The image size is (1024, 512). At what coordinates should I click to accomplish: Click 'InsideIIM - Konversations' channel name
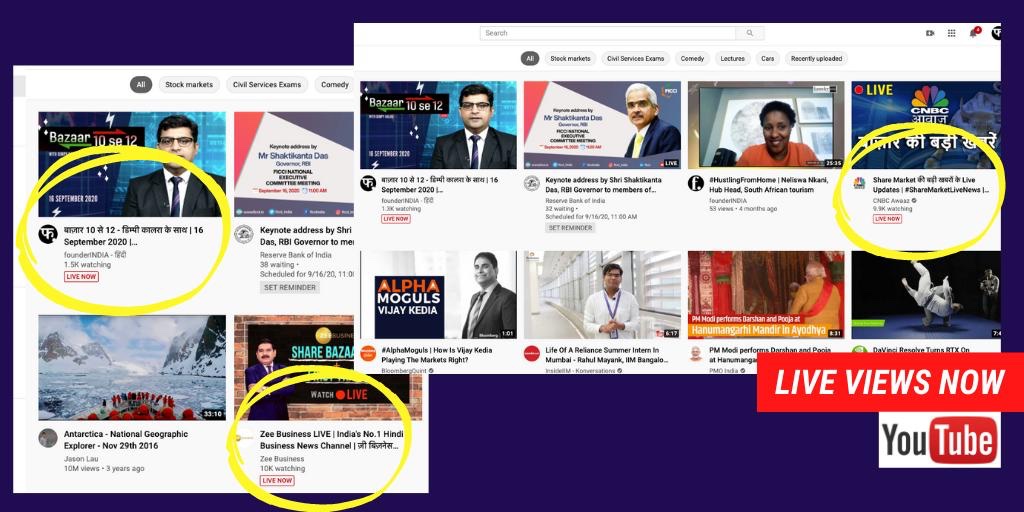[580, 370]
